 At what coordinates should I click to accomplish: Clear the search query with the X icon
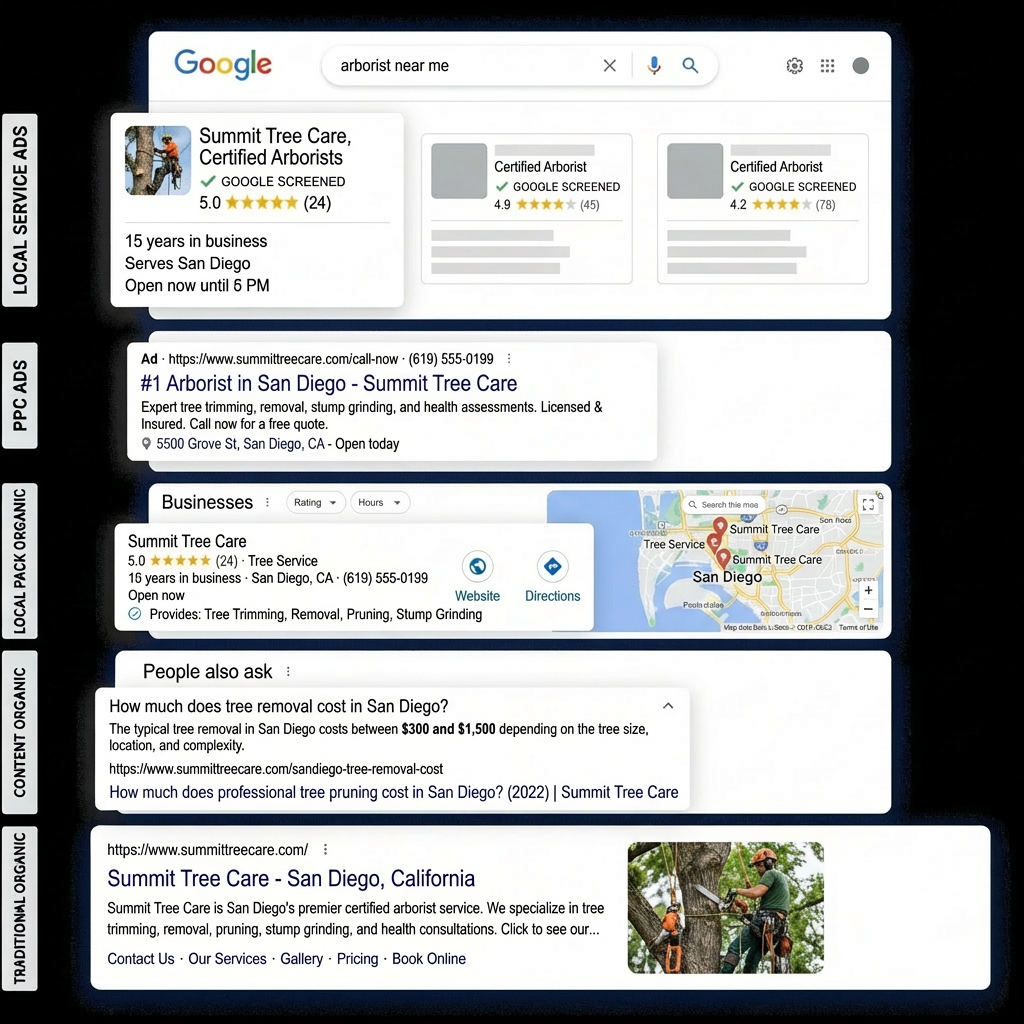coord(610,65)
